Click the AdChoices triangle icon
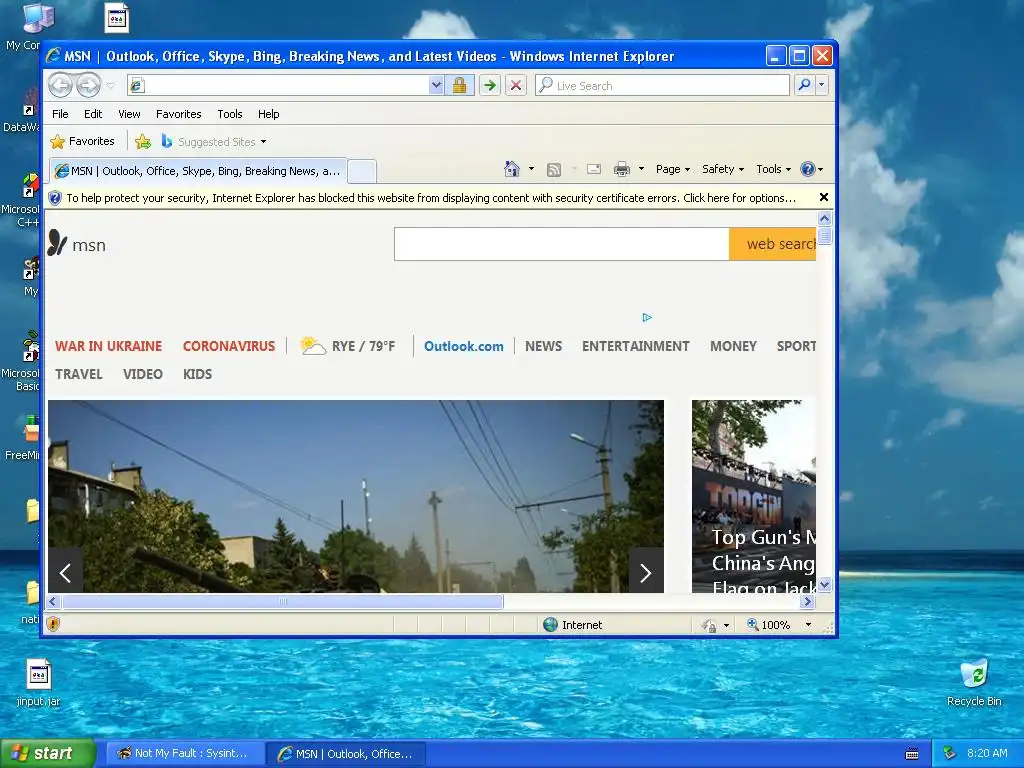Viewport: 1024px width, 768px height. pos(647,317)
